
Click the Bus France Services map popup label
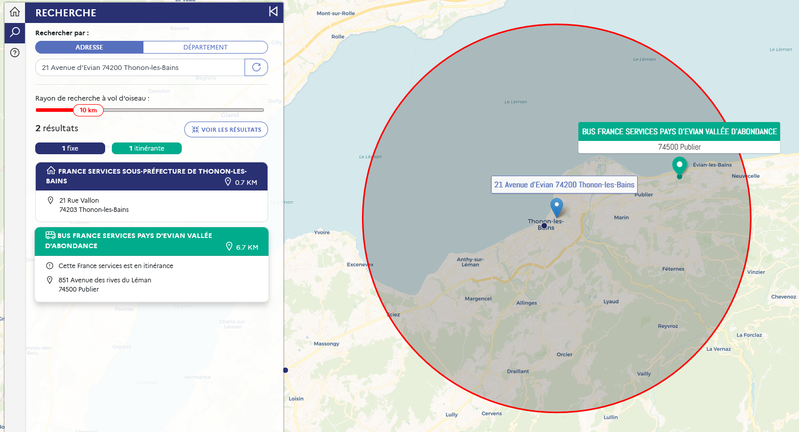679,131
